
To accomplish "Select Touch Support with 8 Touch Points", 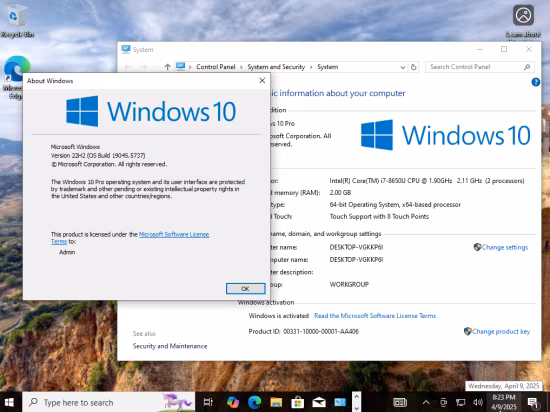I will click(379, 216).
